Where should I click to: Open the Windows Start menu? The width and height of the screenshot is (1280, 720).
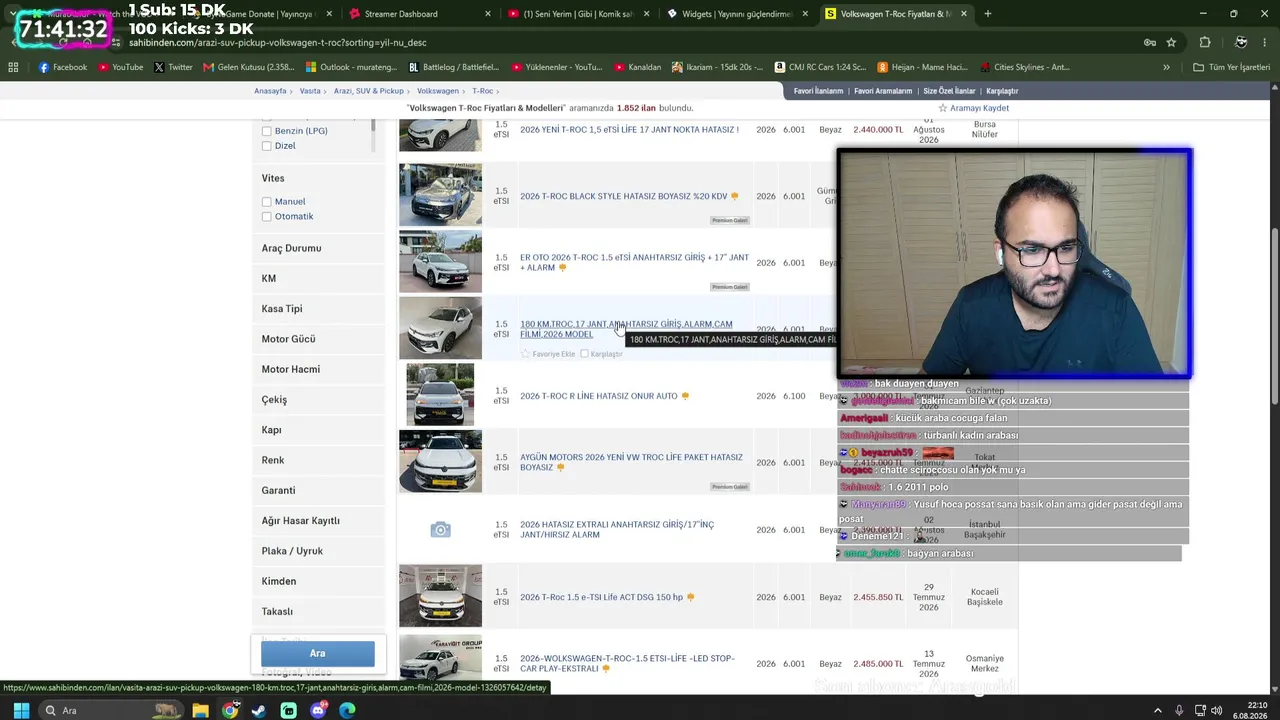point(20,710)
